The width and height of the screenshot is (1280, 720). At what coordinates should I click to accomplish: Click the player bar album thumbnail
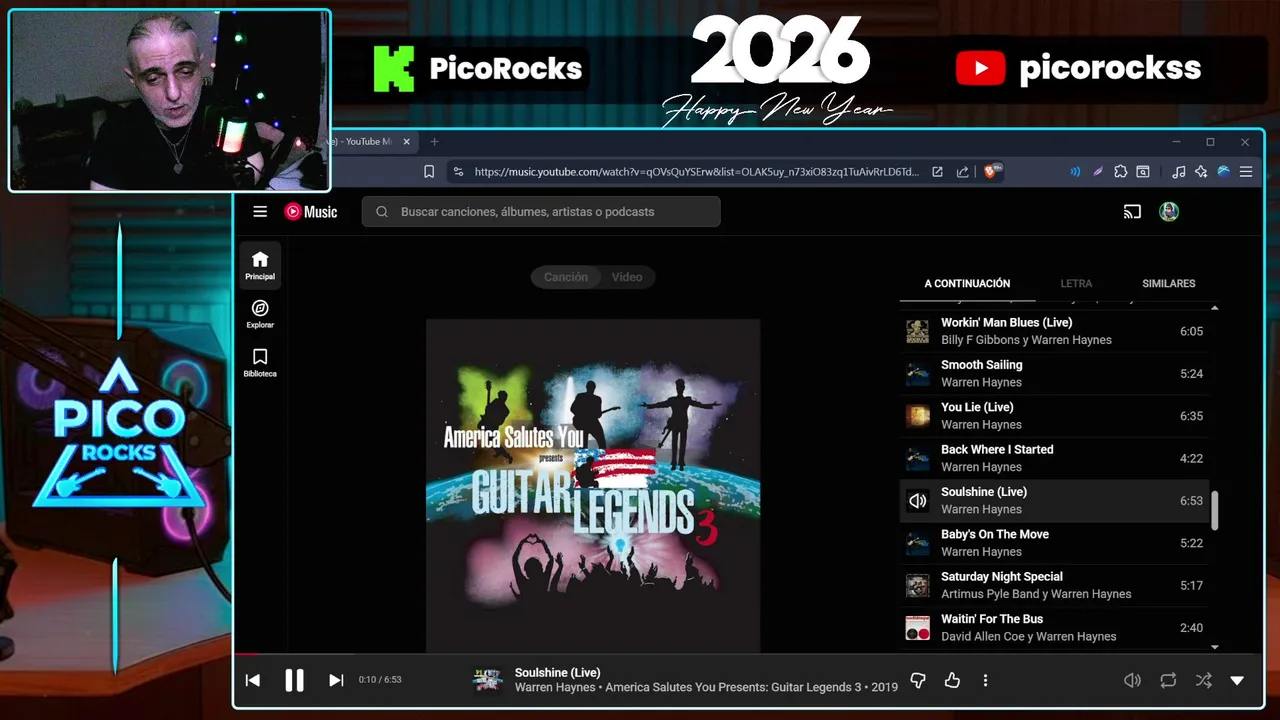487,680
